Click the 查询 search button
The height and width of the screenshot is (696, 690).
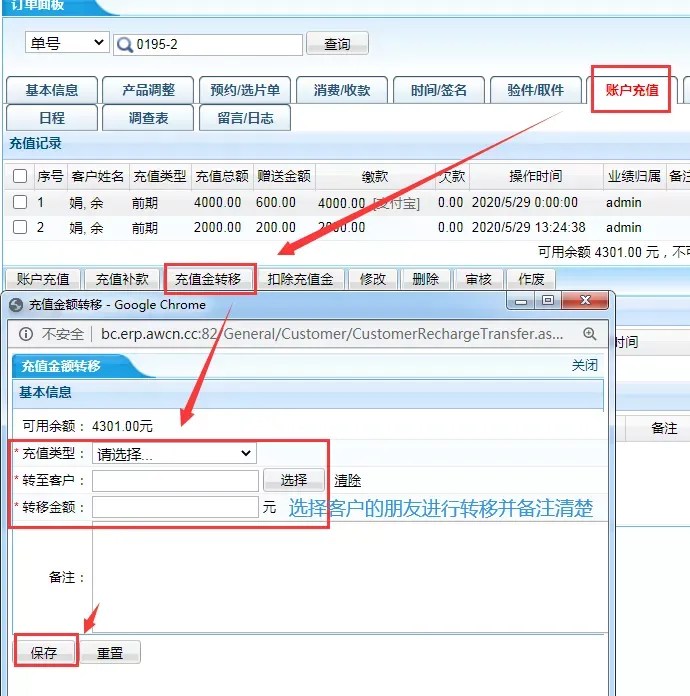337,45
